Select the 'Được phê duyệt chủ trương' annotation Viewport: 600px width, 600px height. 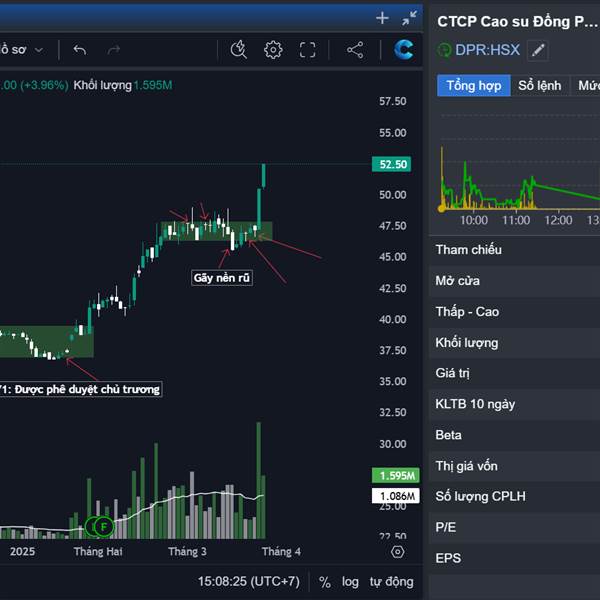80,389
